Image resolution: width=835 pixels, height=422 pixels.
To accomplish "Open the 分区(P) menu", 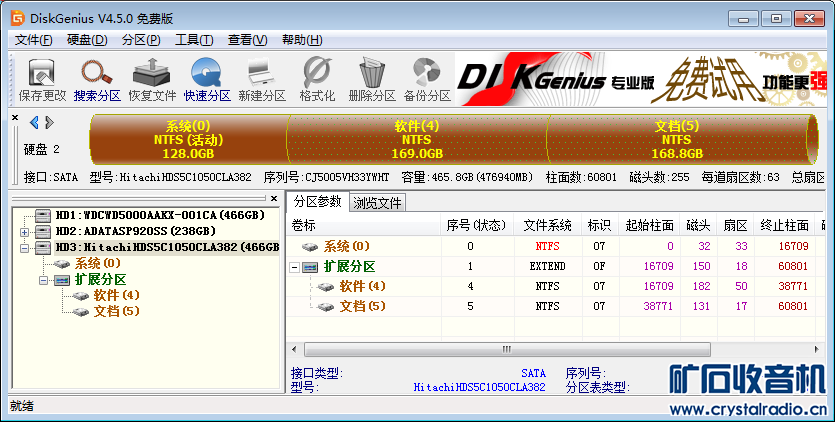I will click(141, 40).
